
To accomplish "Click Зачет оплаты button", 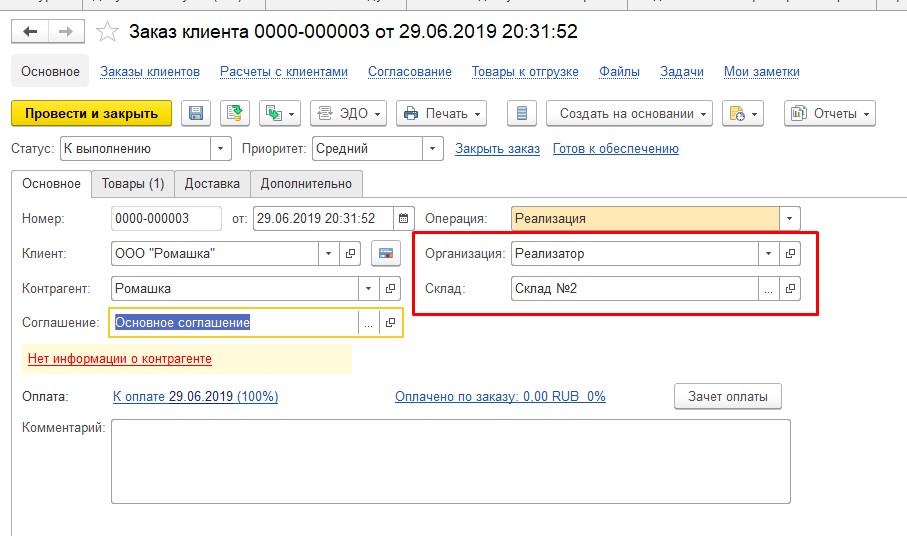I will click(728, 397).
